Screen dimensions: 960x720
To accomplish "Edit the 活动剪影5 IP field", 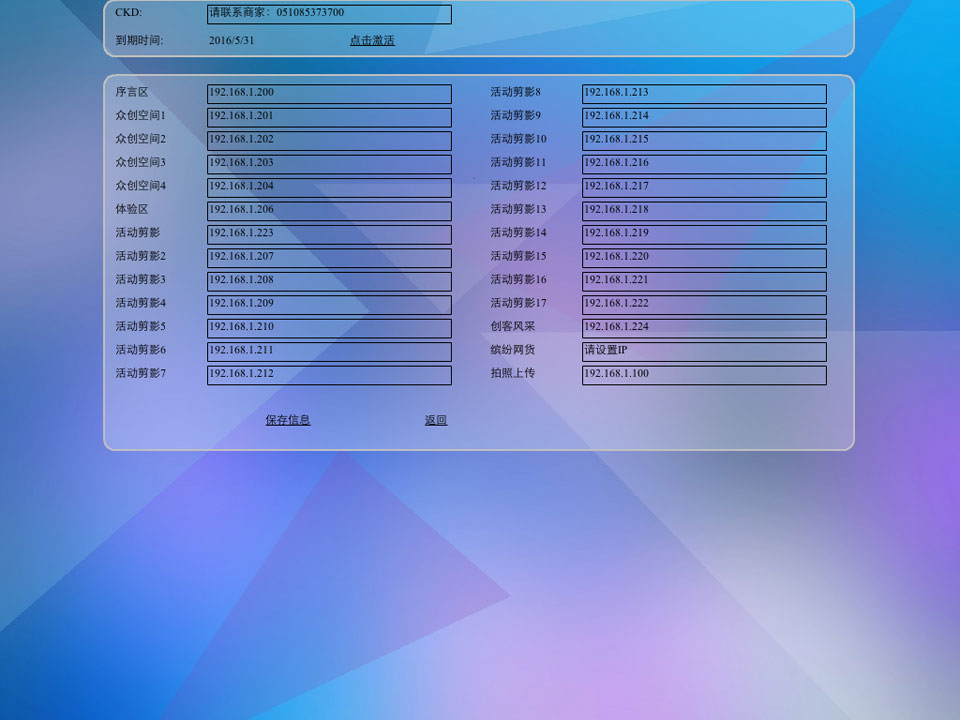I will [x=329, y=328].
